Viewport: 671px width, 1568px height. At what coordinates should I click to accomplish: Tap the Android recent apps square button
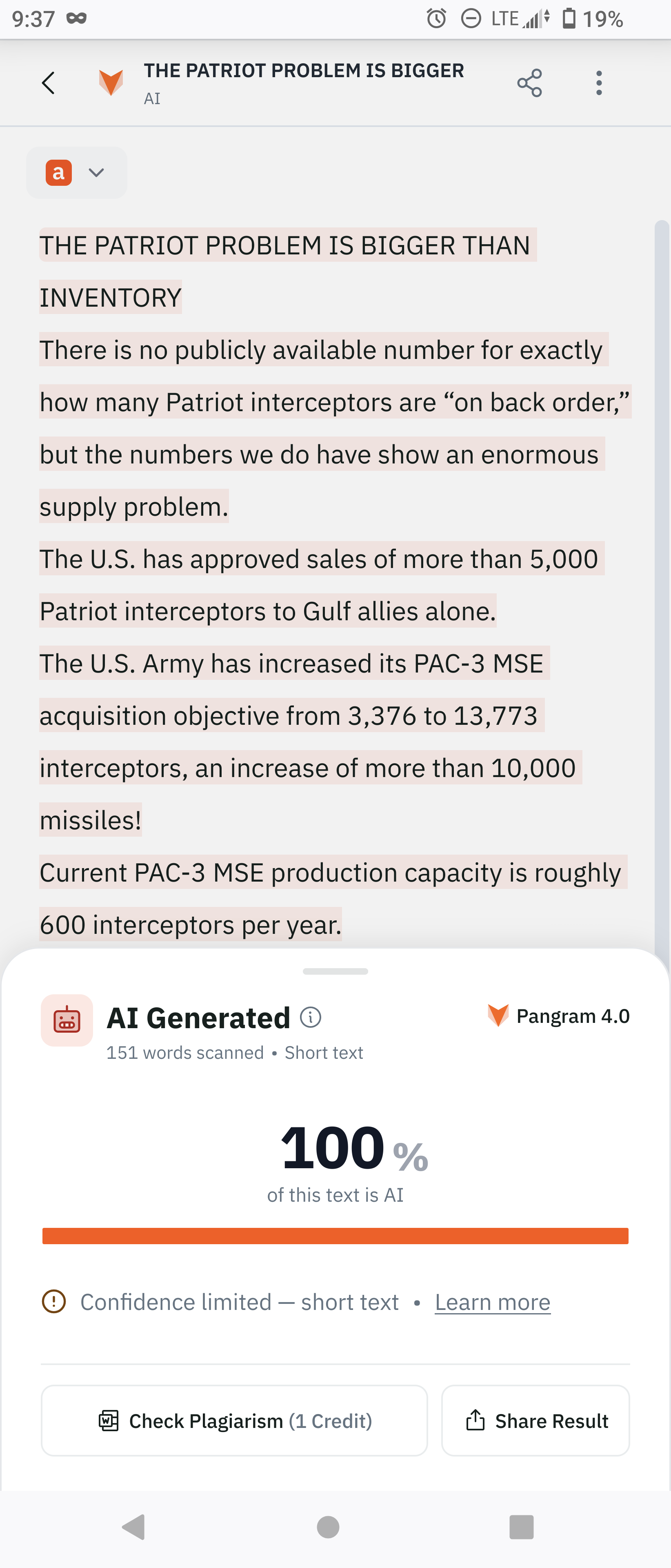521,1527
